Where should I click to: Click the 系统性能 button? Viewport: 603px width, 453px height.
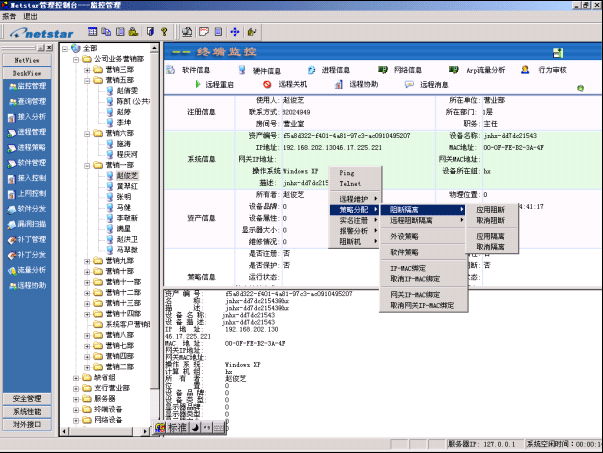(x=27, y=412)
